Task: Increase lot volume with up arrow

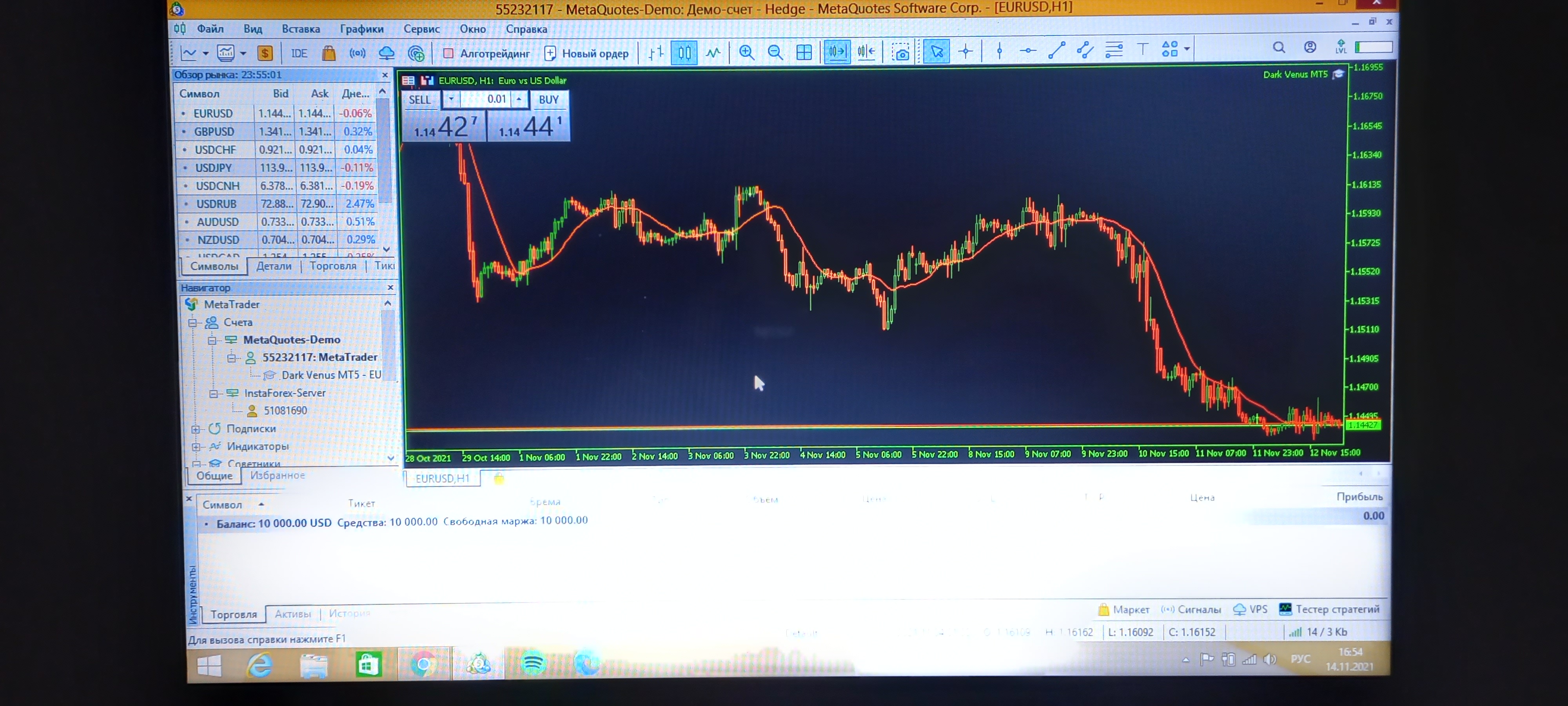Action: pos(519,99)
